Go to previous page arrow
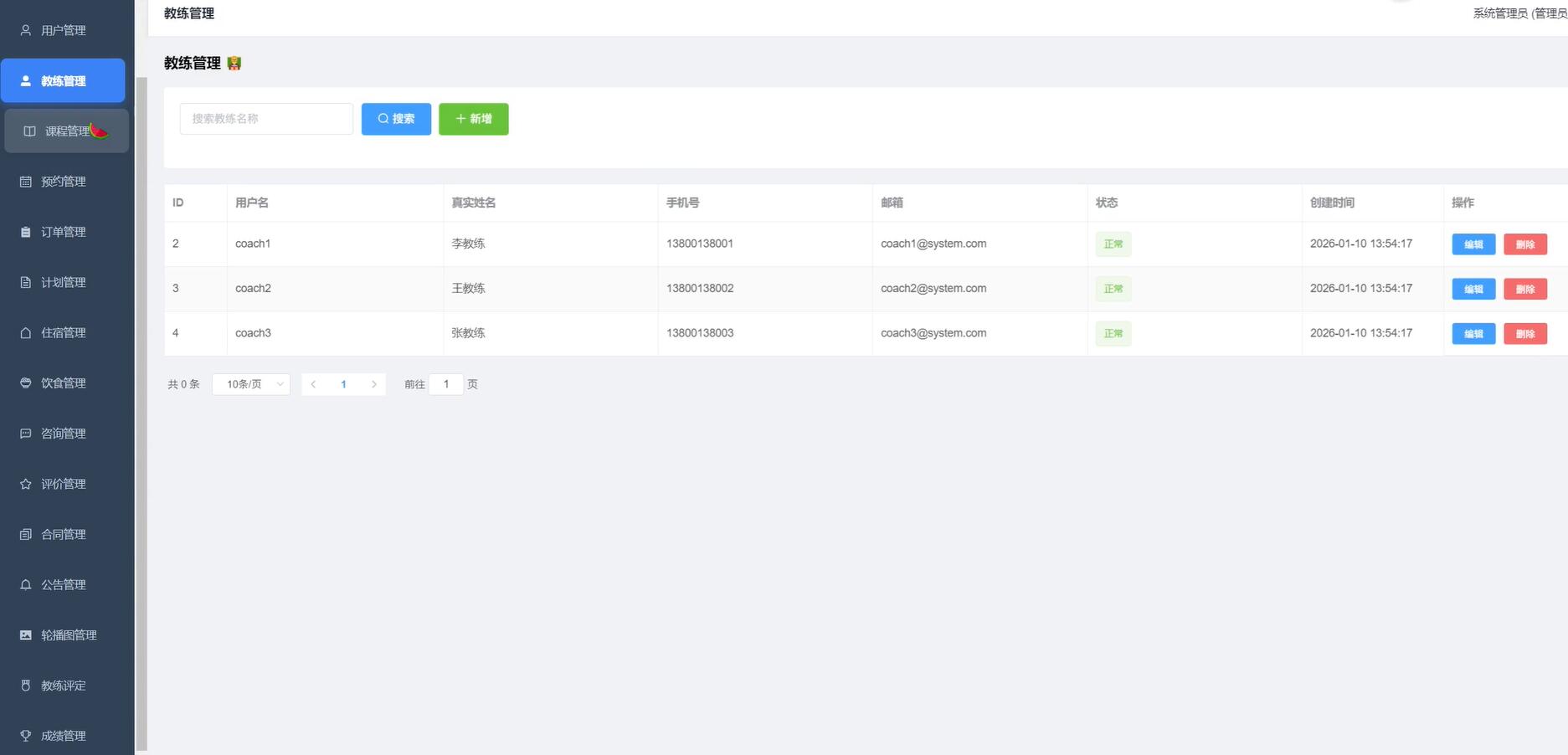 click(x=313, y=384)
